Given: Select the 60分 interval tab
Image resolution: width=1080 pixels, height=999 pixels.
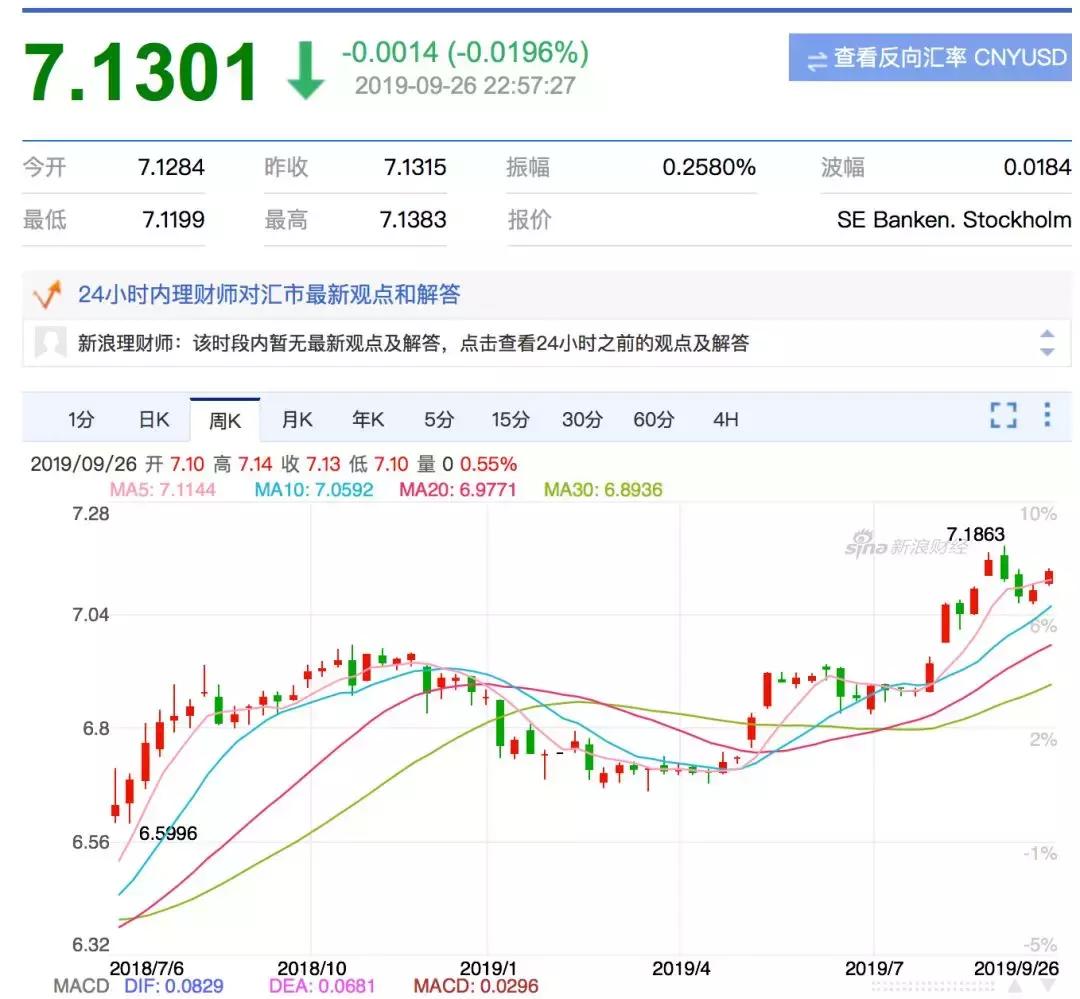Looking at the screenshot, I should click(654, 420).
